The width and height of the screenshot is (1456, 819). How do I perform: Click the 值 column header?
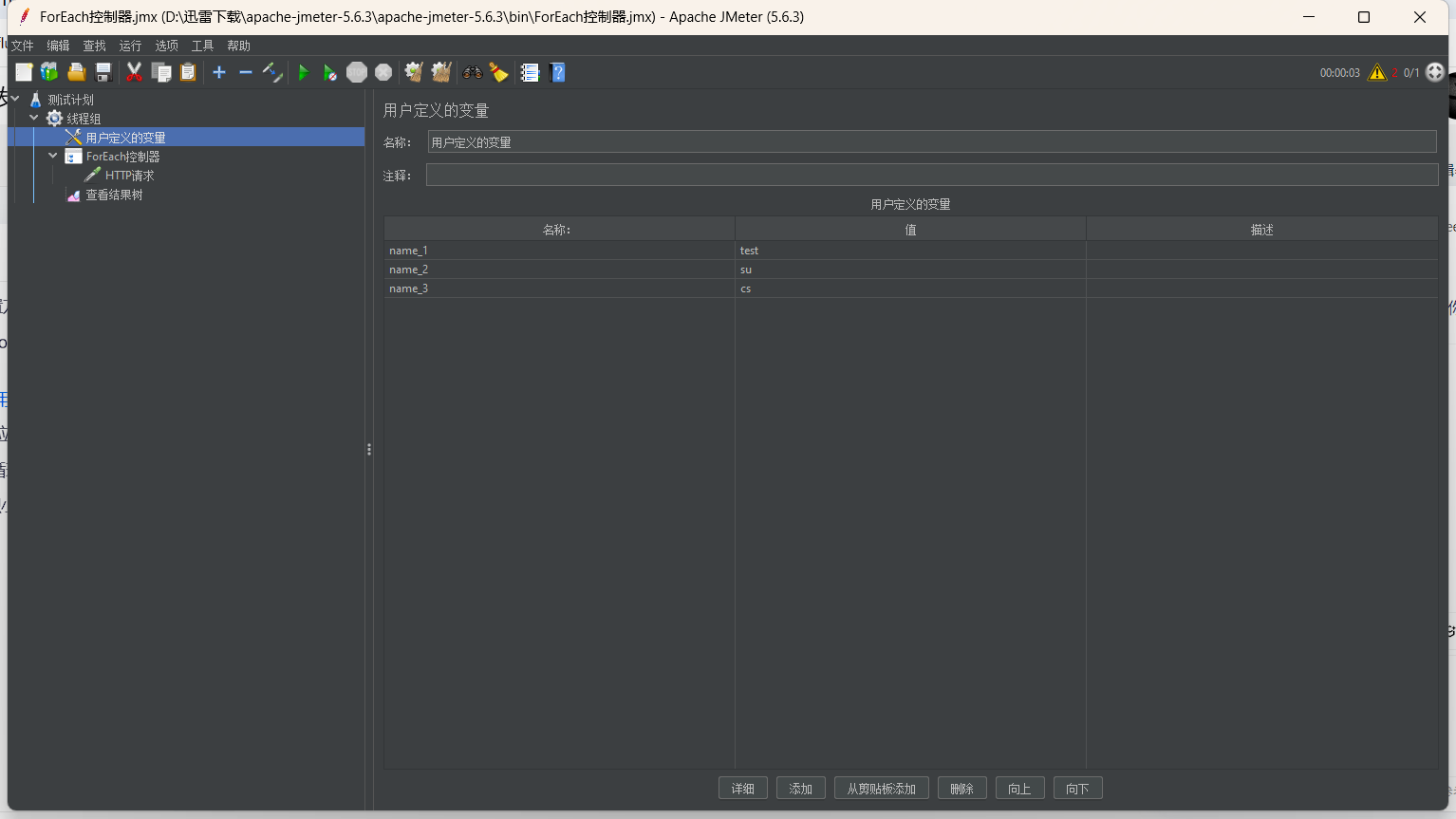click(x=910, y=230)
